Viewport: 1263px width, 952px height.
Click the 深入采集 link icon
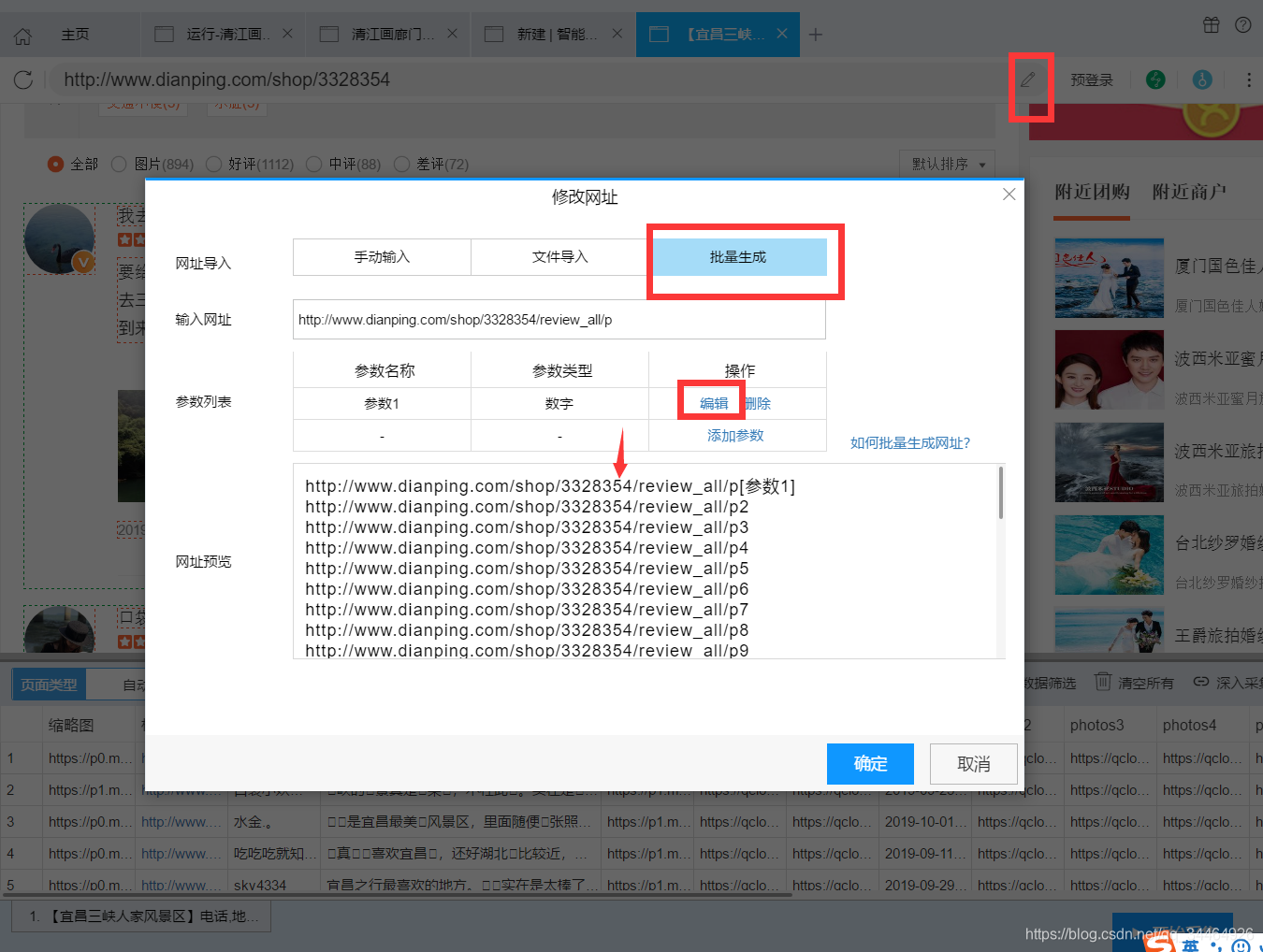coord(1201,682)
